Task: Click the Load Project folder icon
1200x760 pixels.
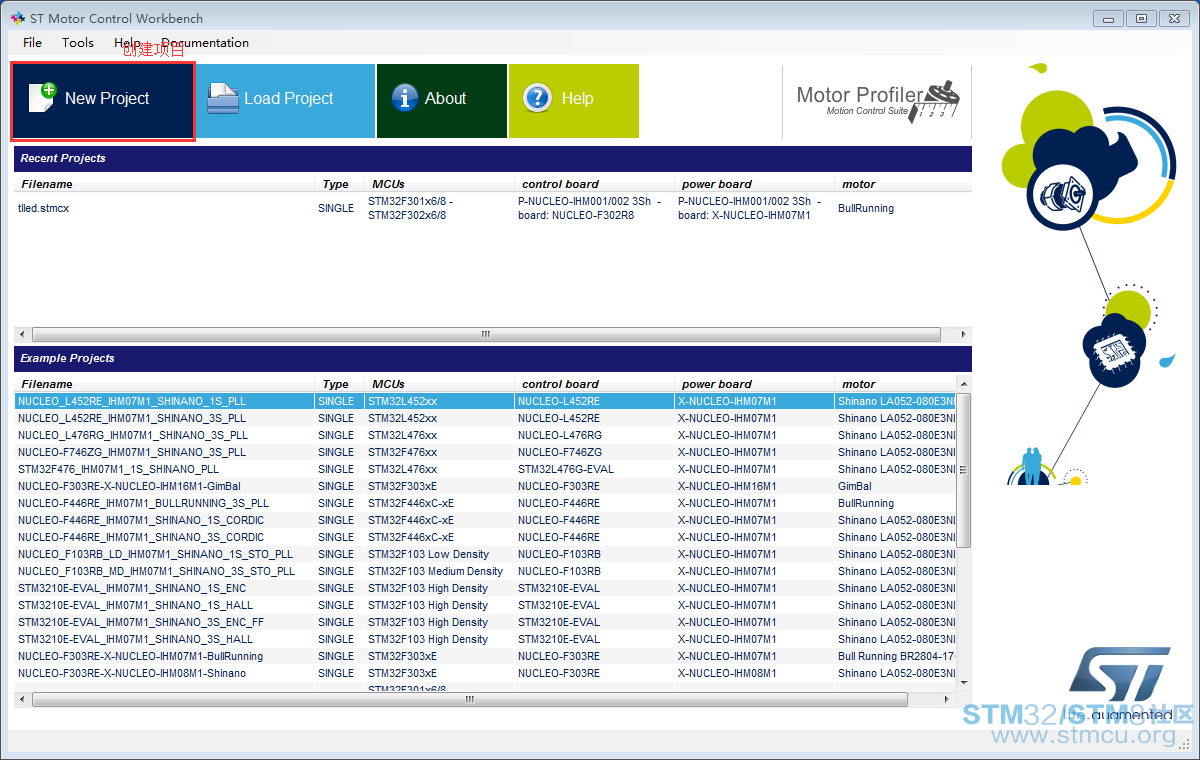Action: coord(222,98)
